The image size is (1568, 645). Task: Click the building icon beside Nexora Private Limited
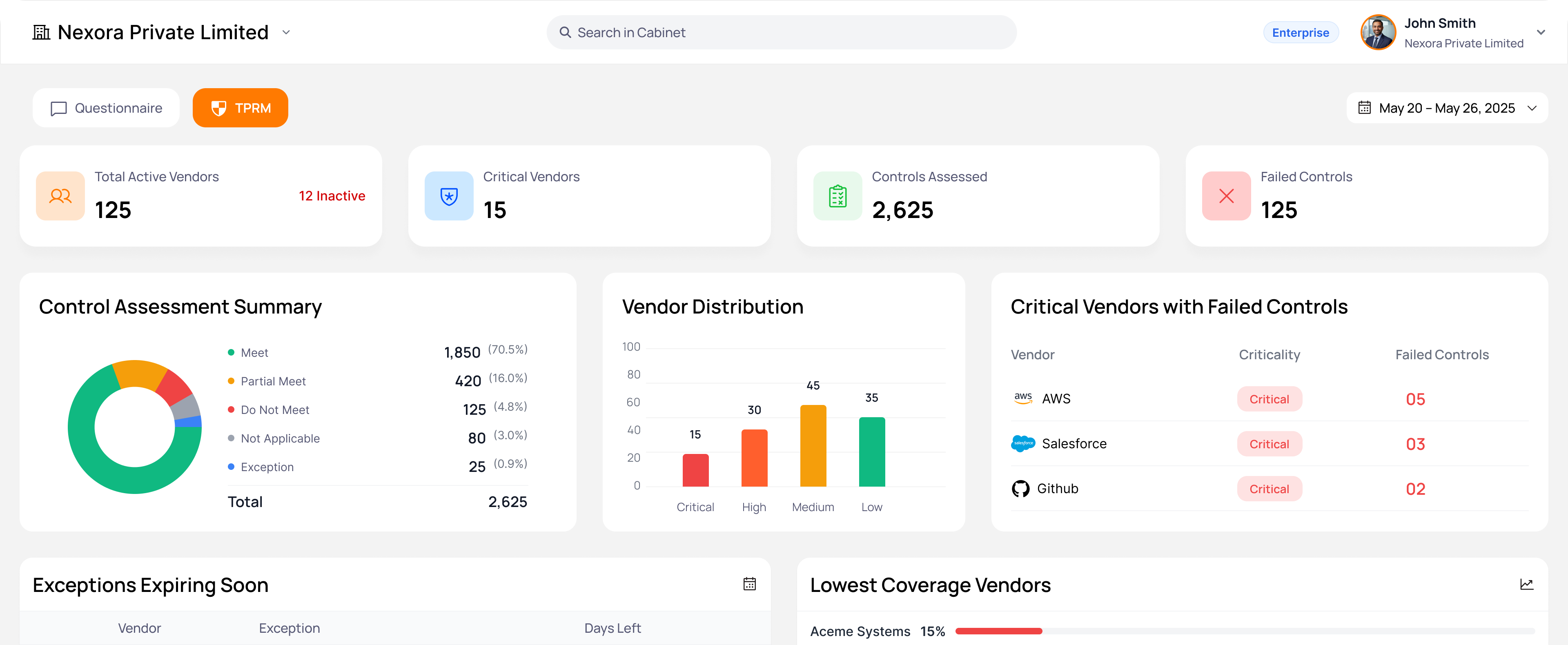41,32
